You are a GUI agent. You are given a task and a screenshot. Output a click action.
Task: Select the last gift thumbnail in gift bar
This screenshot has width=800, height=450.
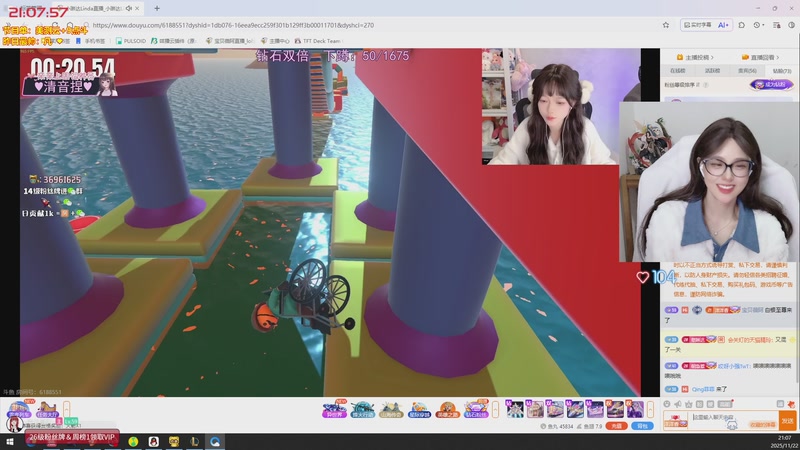635,409
